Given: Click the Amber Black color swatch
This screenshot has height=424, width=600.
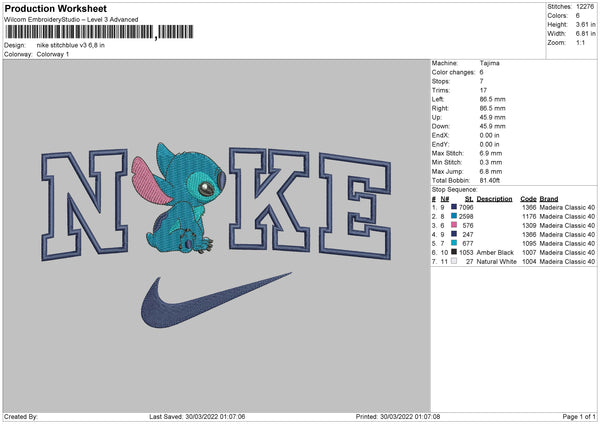Looking at the screenshot, I should pos(454,252).
